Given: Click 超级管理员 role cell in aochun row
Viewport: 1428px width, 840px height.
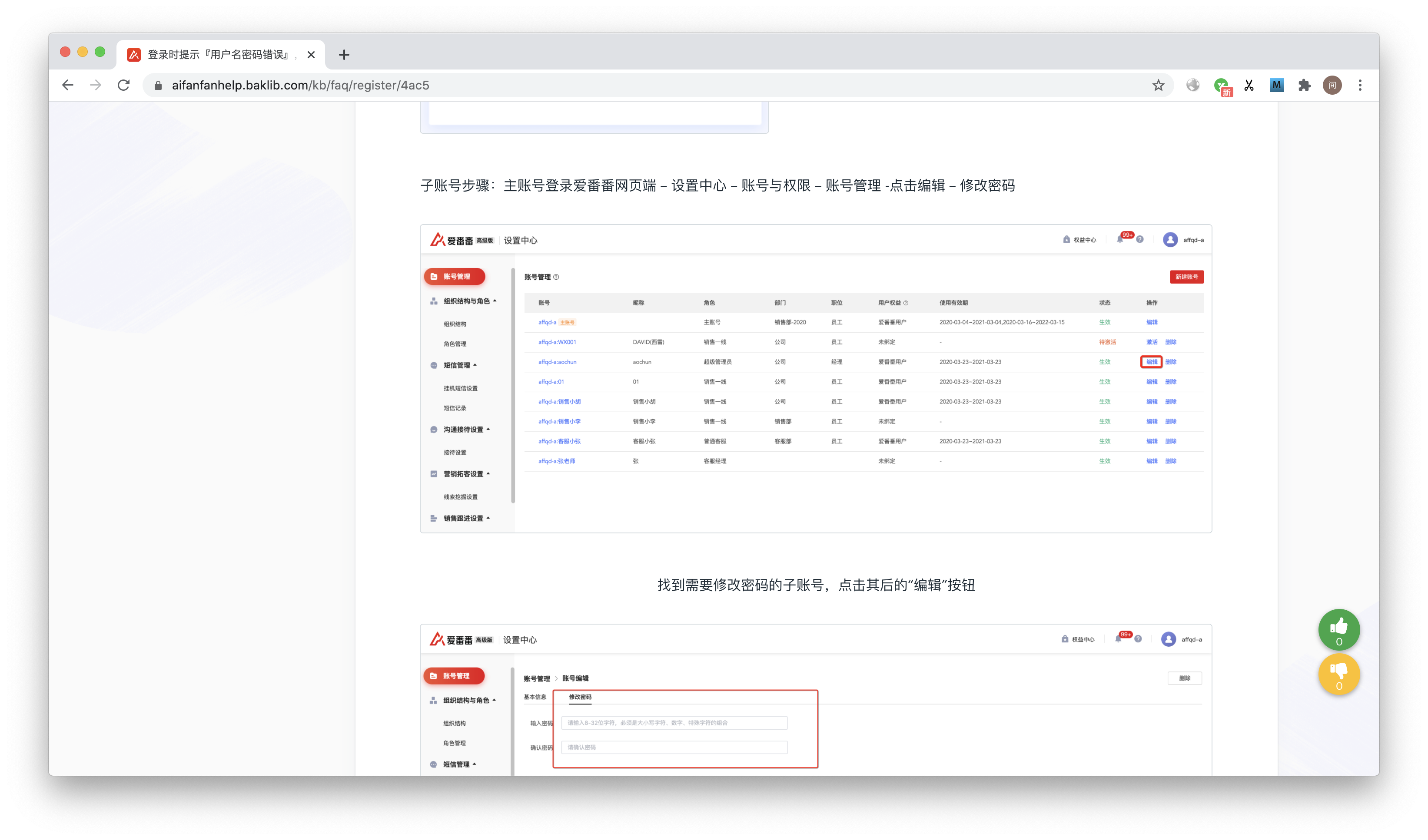Looking at the screenshot, I should 717,362.
